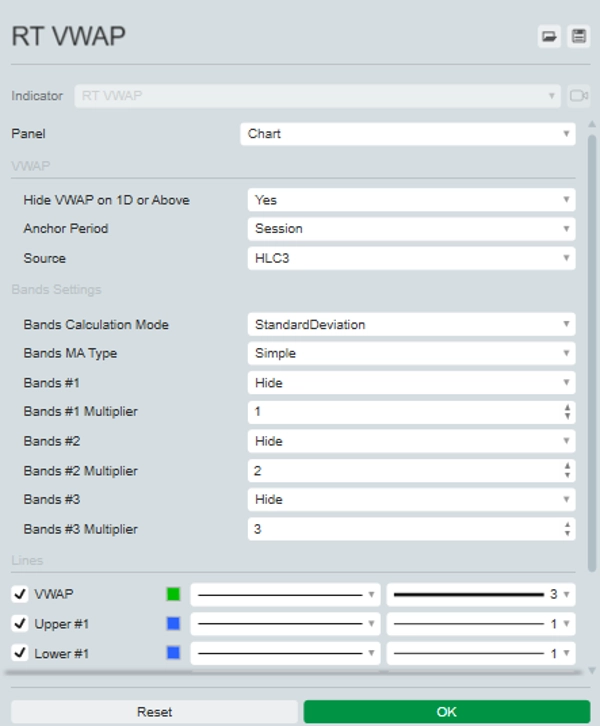Confirm settings with the green OK button

click(x=446, y=712)
